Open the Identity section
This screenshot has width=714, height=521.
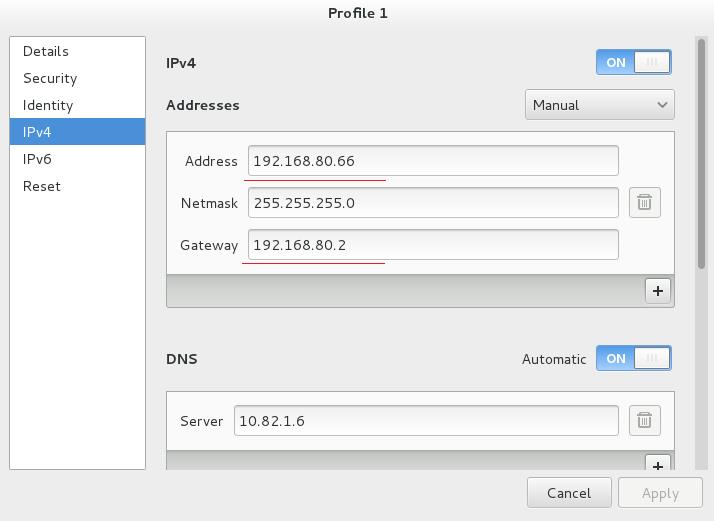click(x=77, y=105)
